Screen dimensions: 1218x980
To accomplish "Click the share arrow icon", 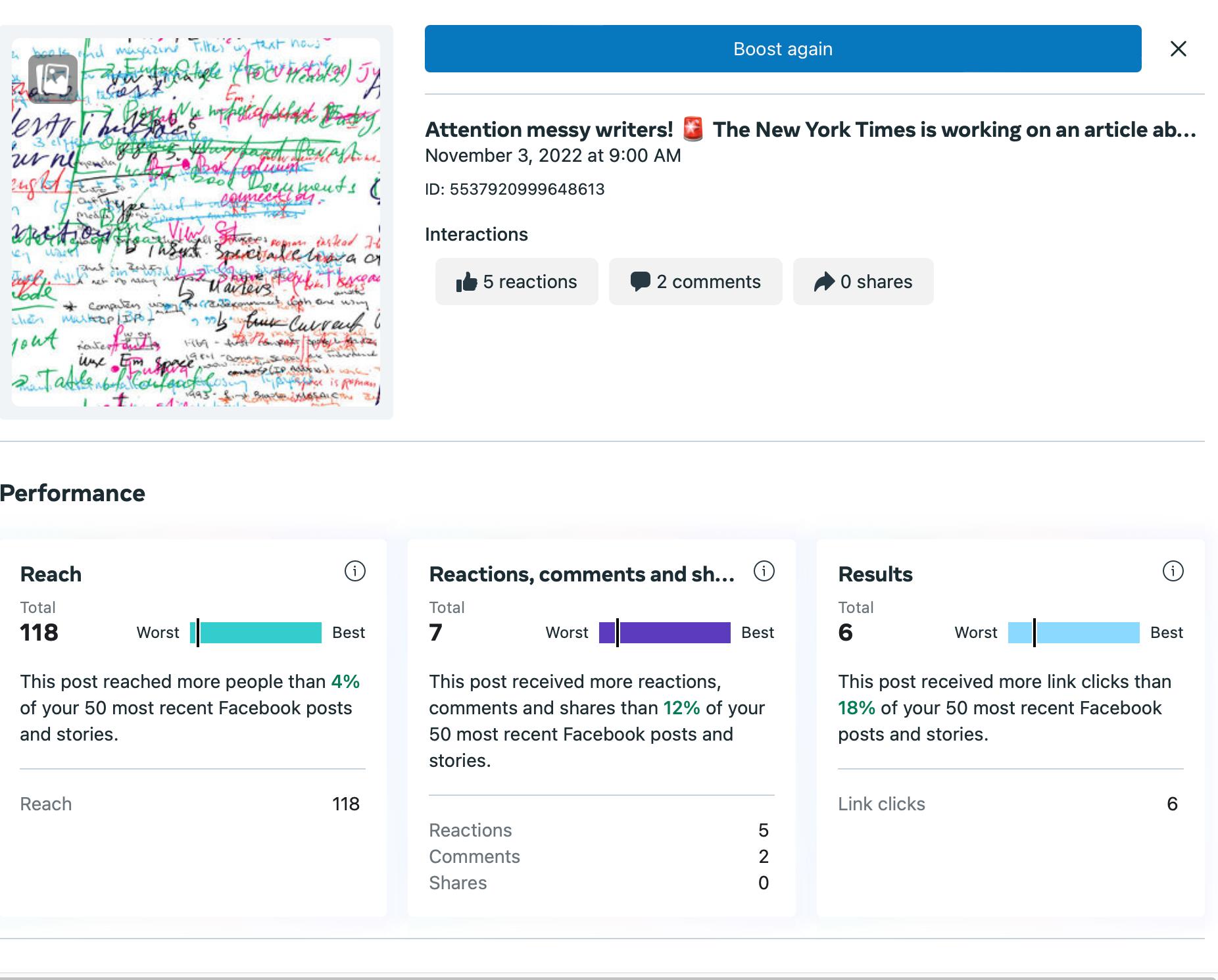I will pyautogui.click(x=824, y=282).
